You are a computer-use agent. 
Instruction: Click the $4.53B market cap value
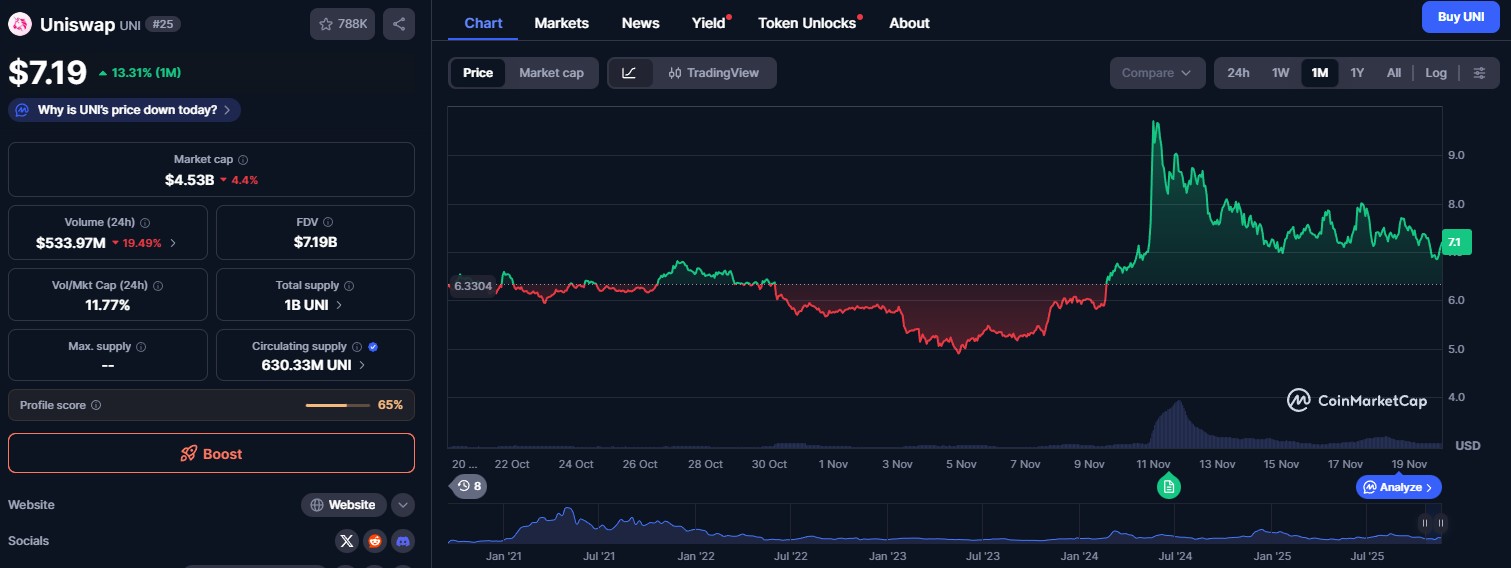click(x=190, y=180)
